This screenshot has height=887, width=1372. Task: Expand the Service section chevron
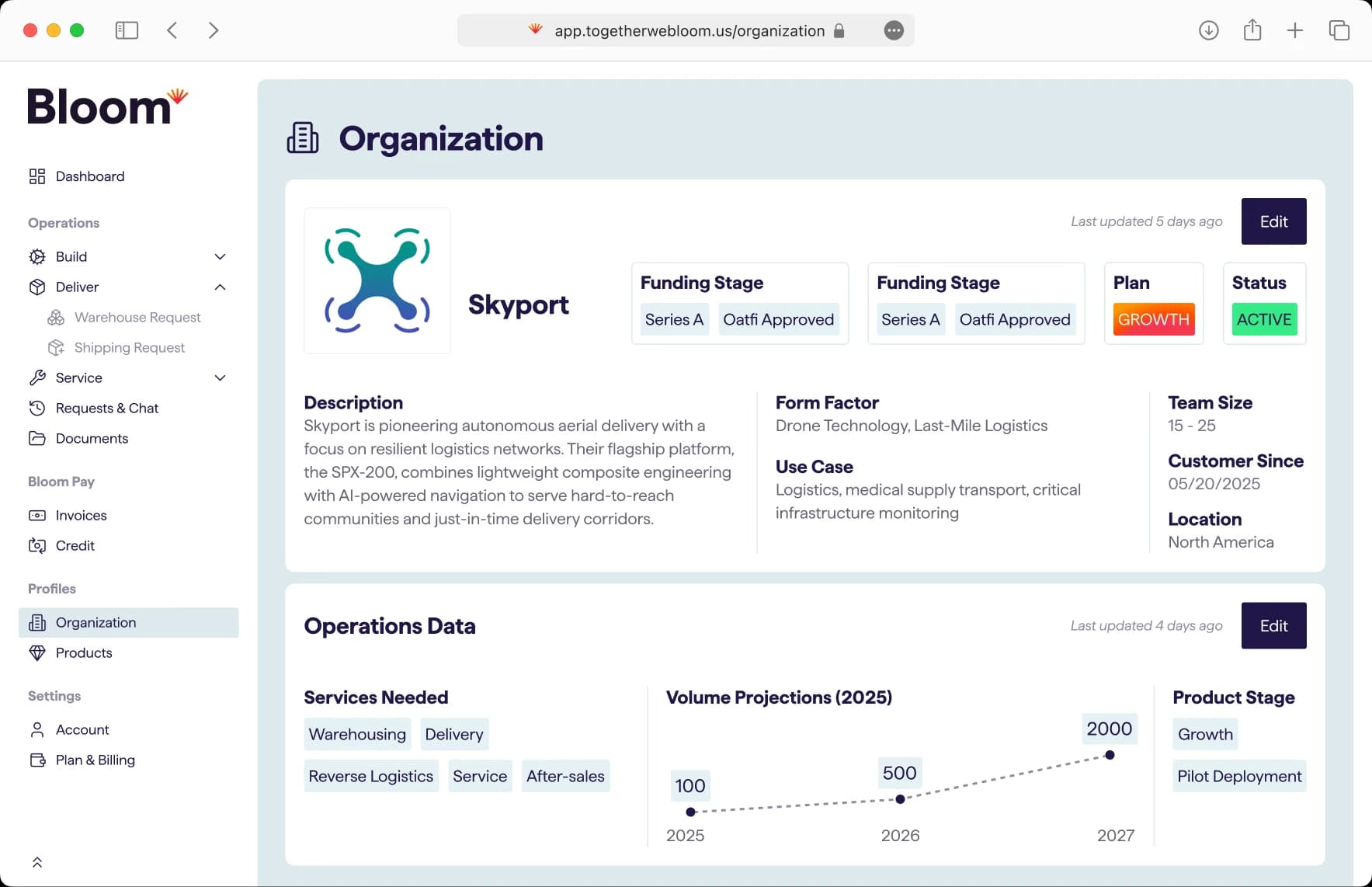221,377
